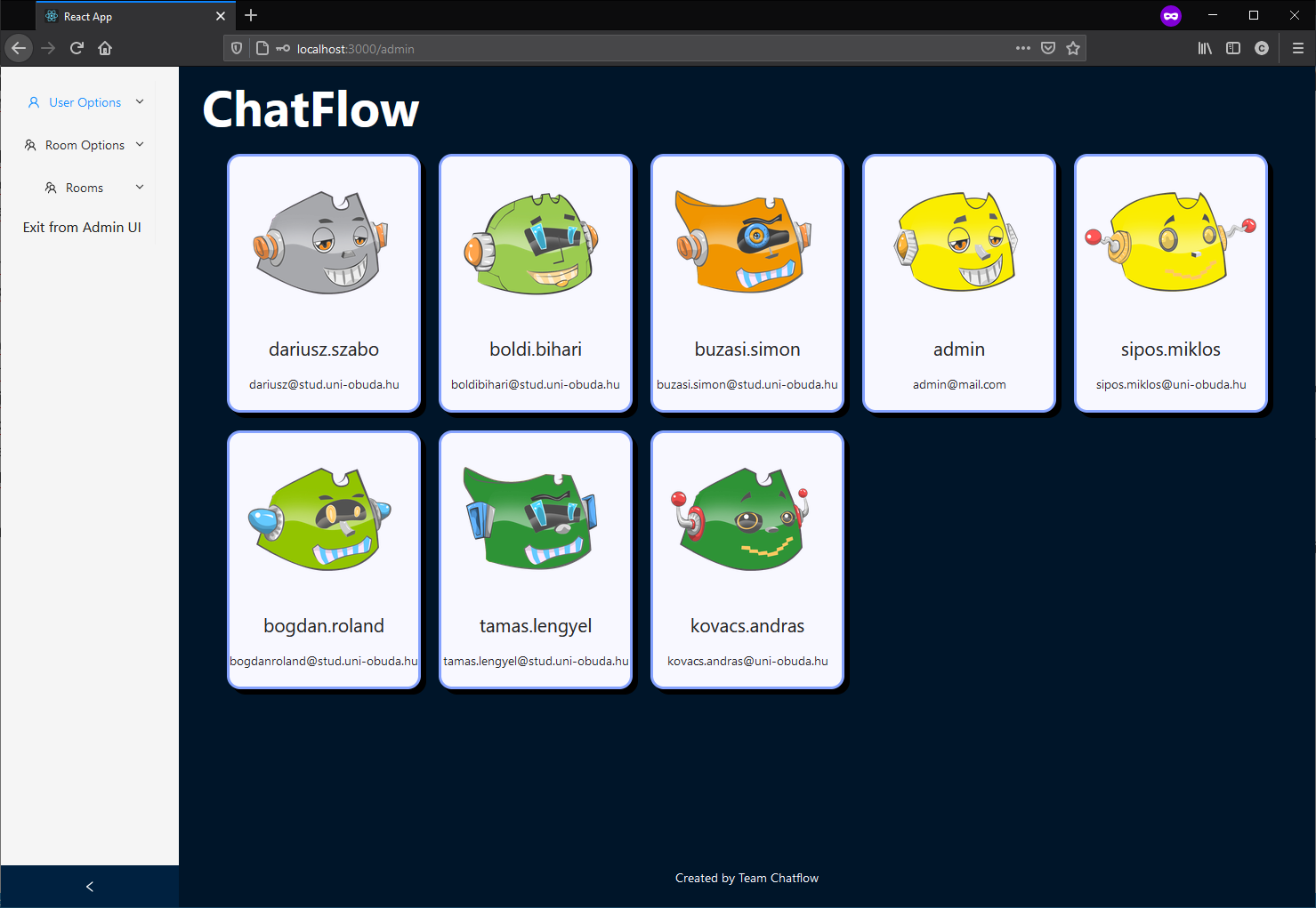Click the ChatFlow title heading

coord(311,109)
